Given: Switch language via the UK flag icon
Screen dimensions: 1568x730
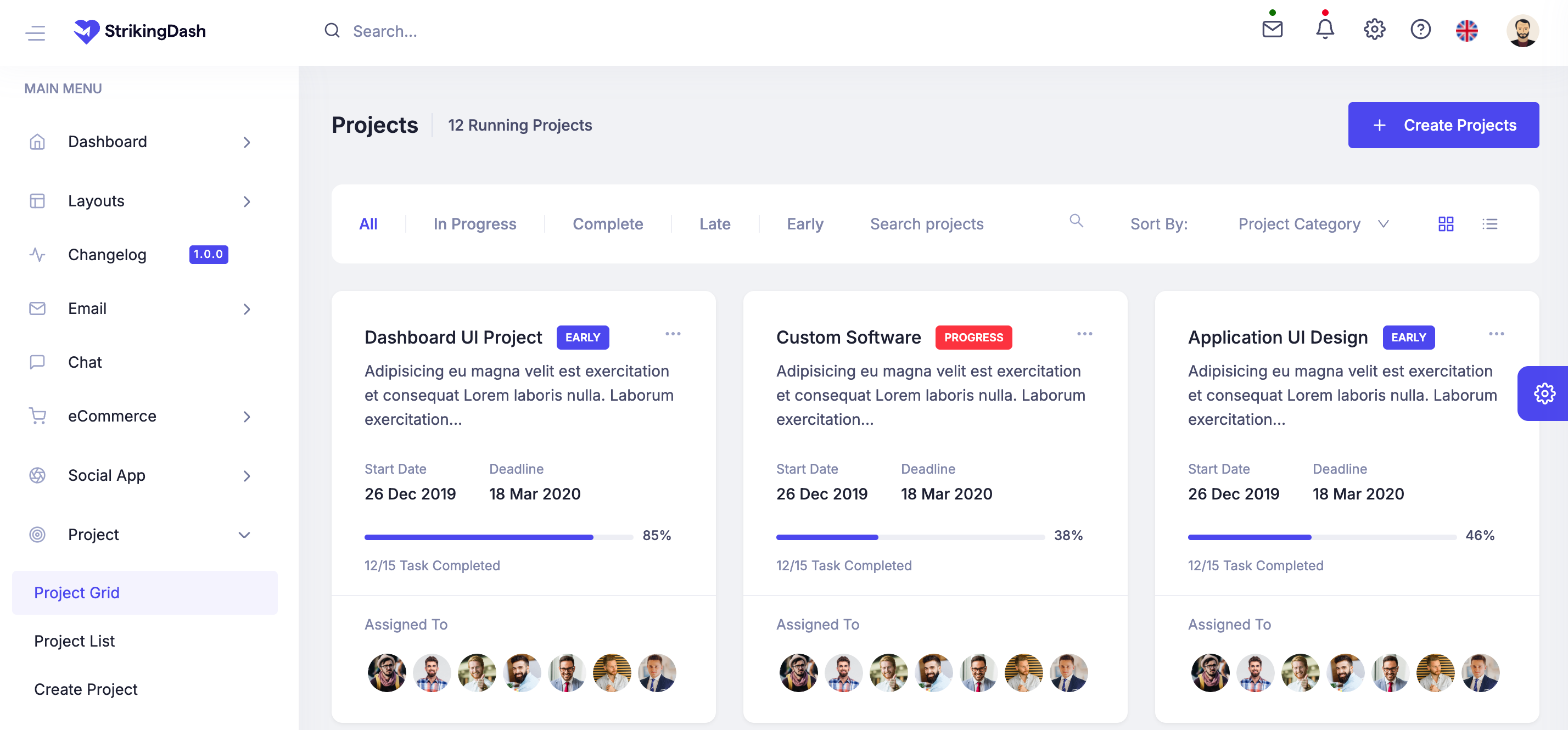Looking at the screenshot, I should [1467, 30].
